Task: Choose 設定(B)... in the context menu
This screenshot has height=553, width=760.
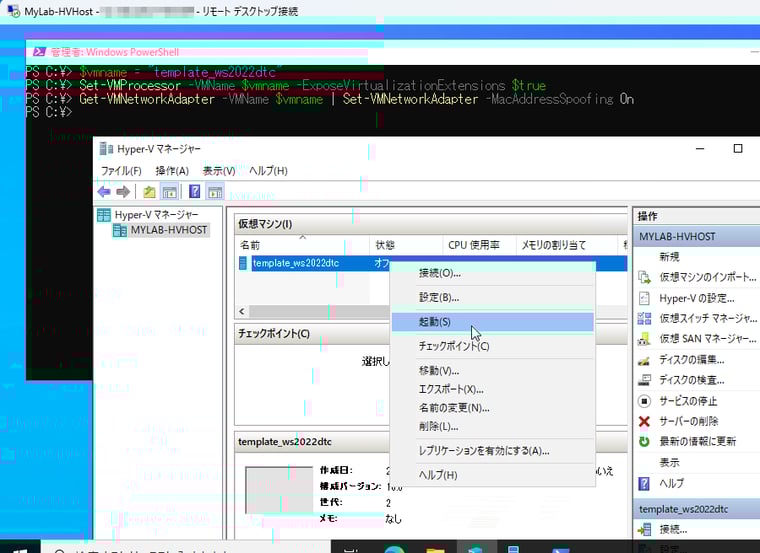Action: 492,298
